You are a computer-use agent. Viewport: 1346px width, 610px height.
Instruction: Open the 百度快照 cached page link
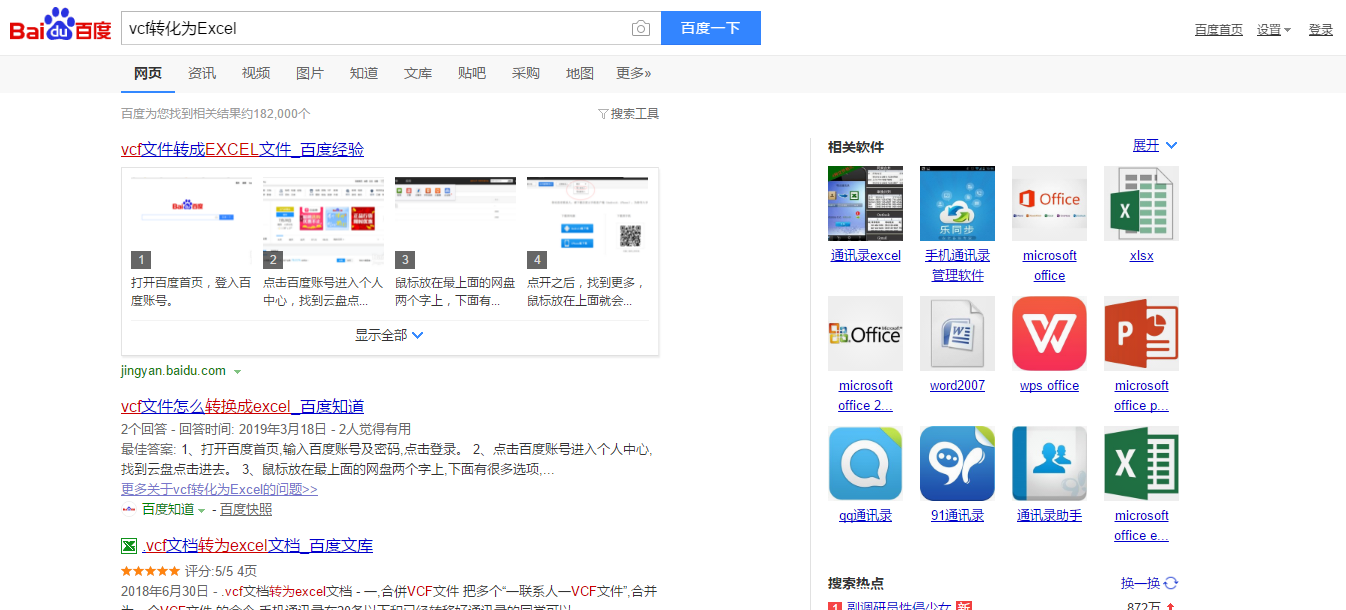(246, 509)
